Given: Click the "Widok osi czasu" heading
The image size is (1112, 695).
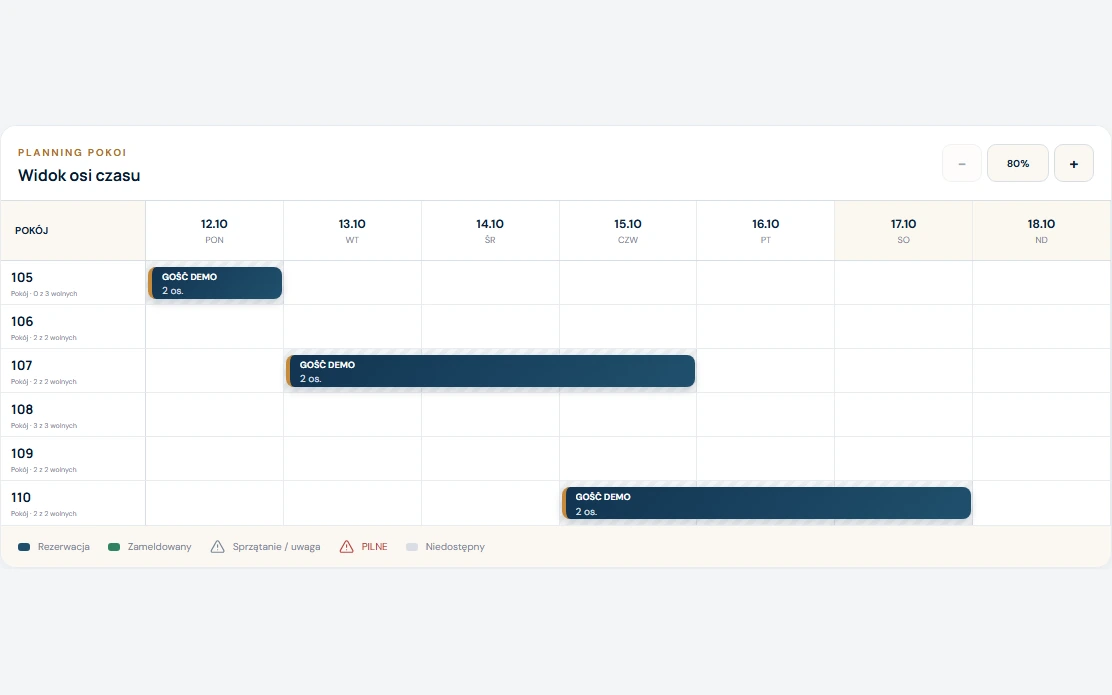Looking at the screenshot, I should coord(79,175).
